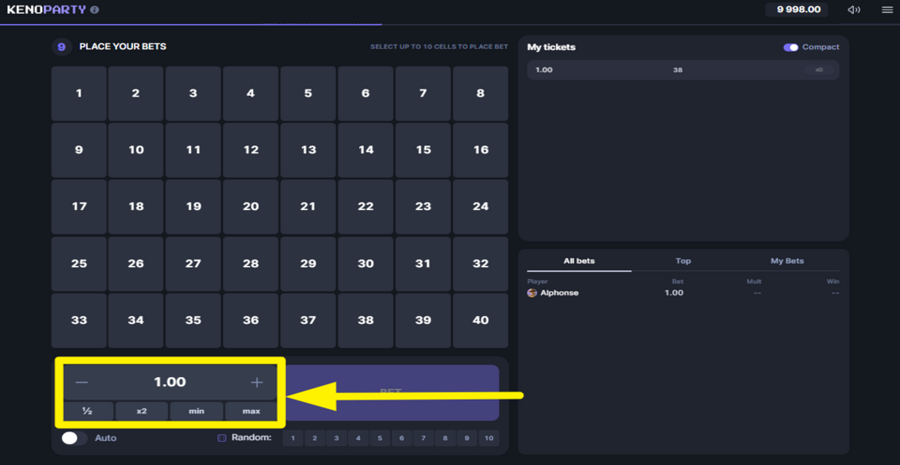Image resolution: width=900 pixels, height=465 pixels.
Task: Pick 7 random cells
Action: pyautogui.click(x=424, y=439)
